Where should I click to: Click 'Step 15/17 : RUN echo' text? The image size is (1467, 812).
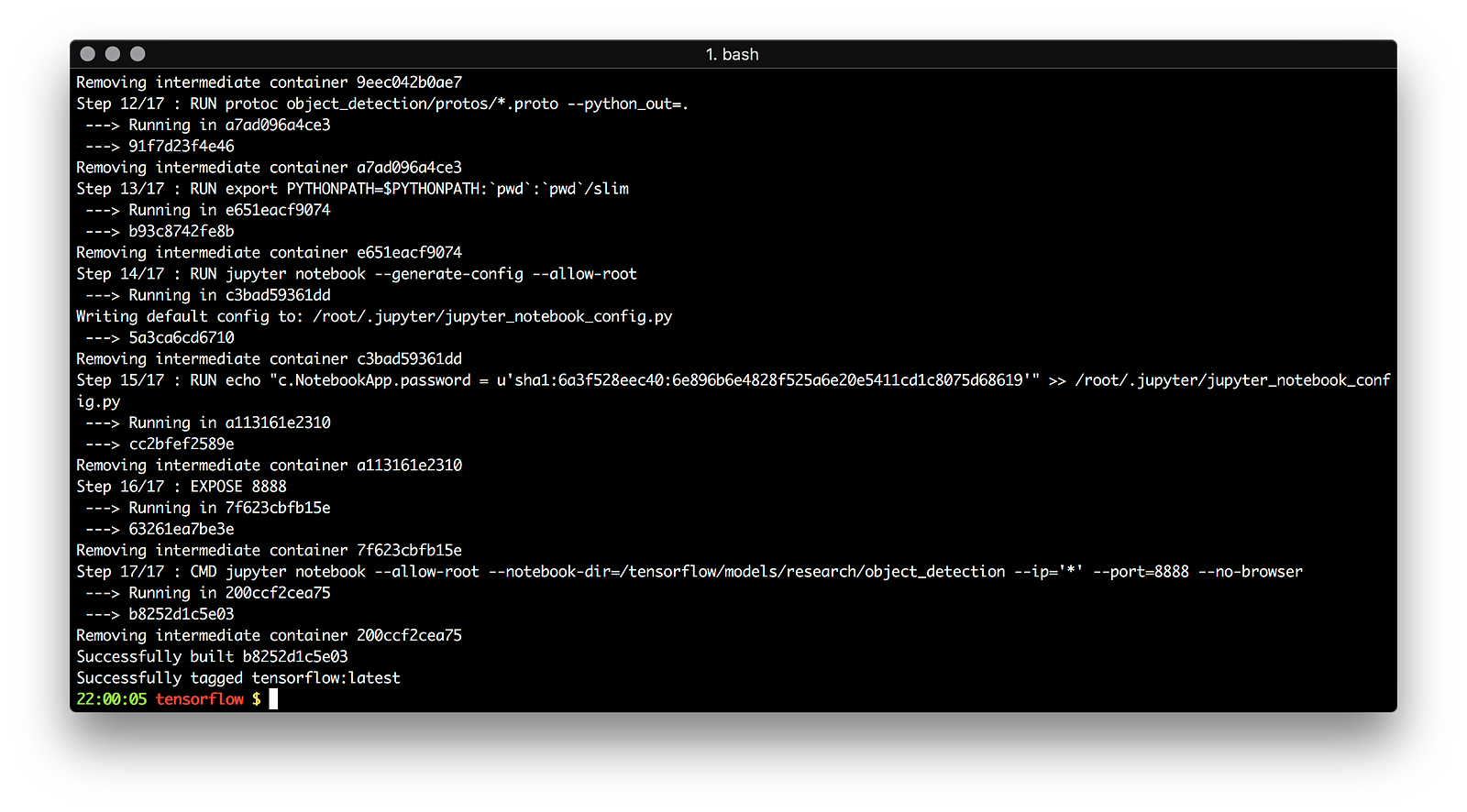(169, 380)
